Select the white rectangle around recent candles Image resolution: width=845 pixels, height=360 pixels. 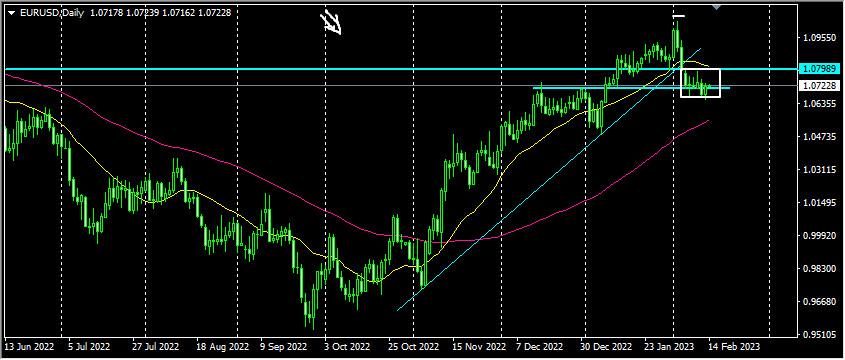(701, 83)
